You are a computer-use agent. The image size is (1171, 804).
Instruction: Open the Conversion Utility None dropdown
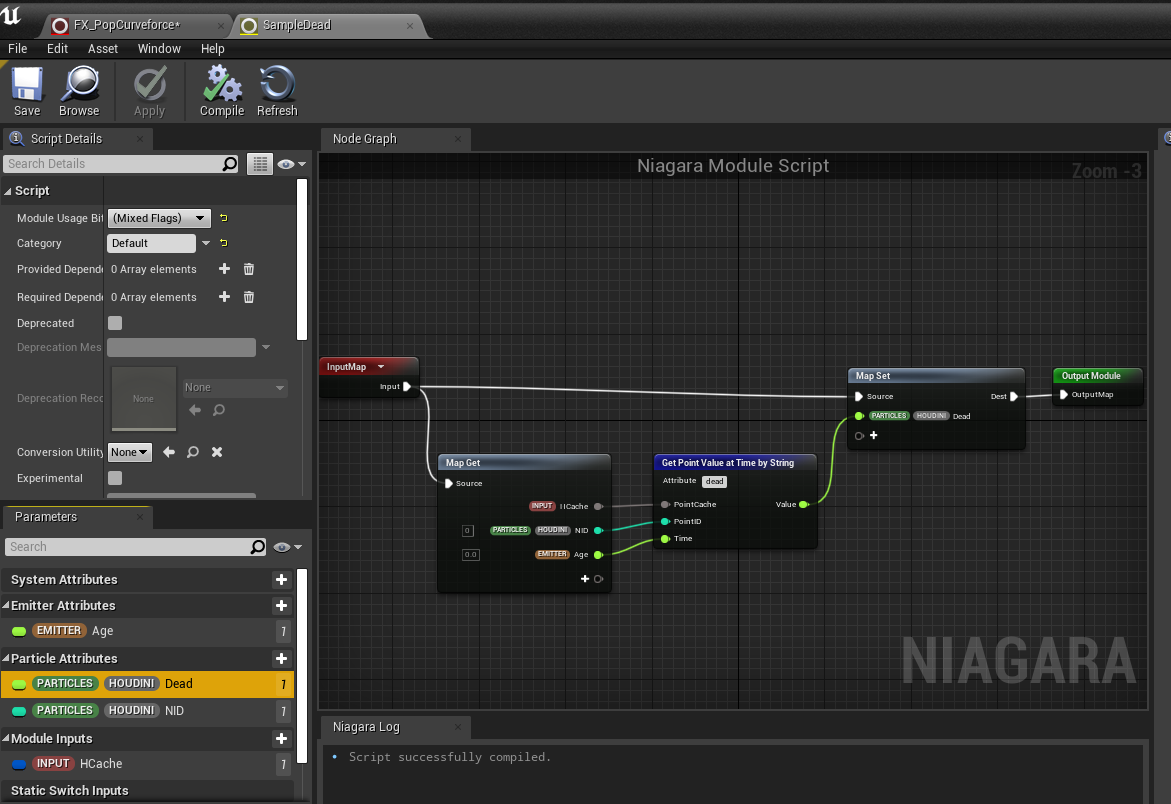click(130, 452)
